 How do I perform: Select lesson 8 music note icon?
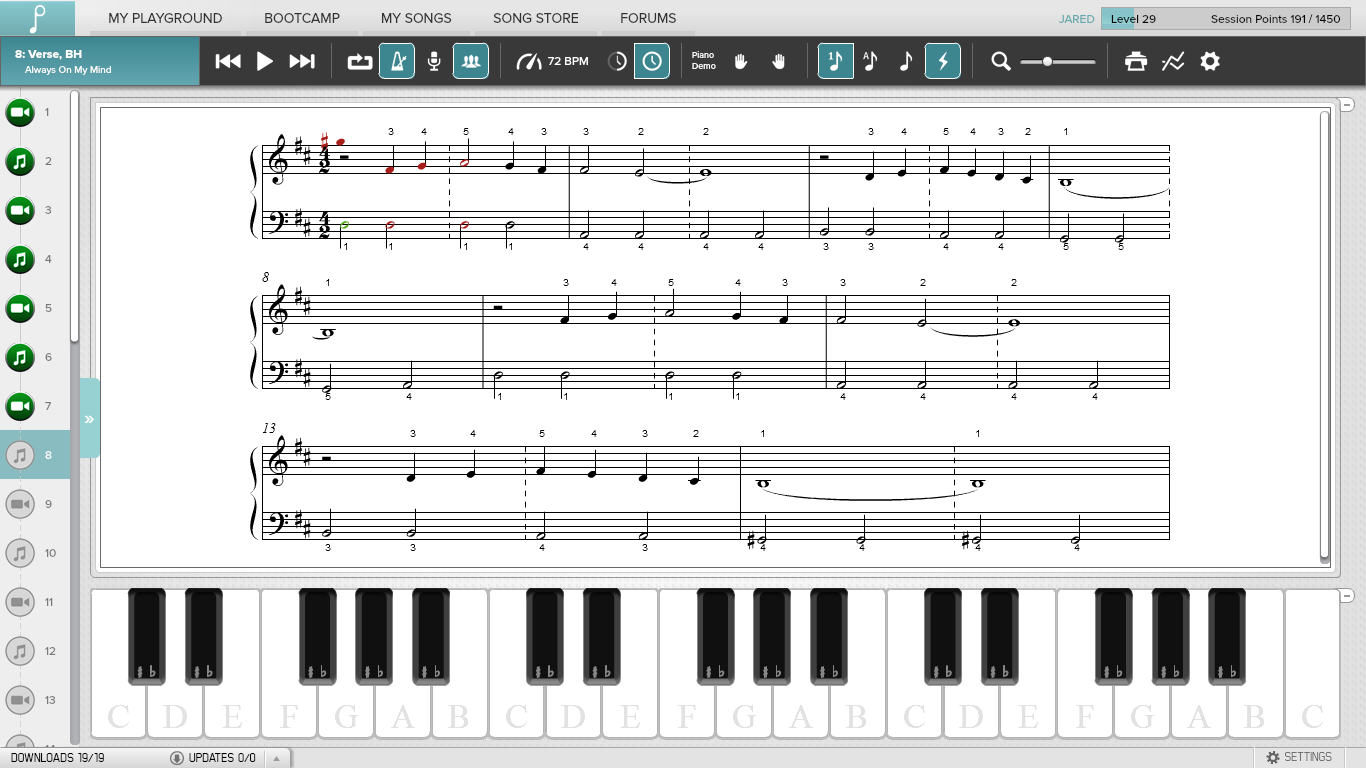coord(20,456)
